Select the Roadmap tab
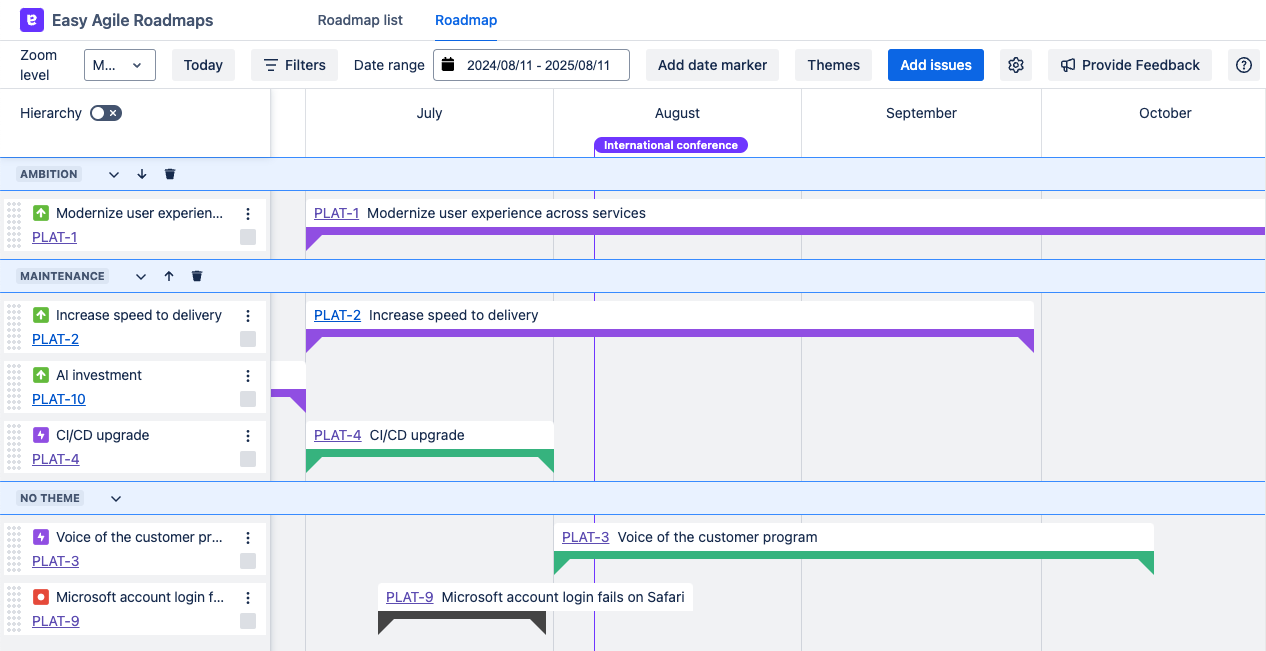 (466, 20)
